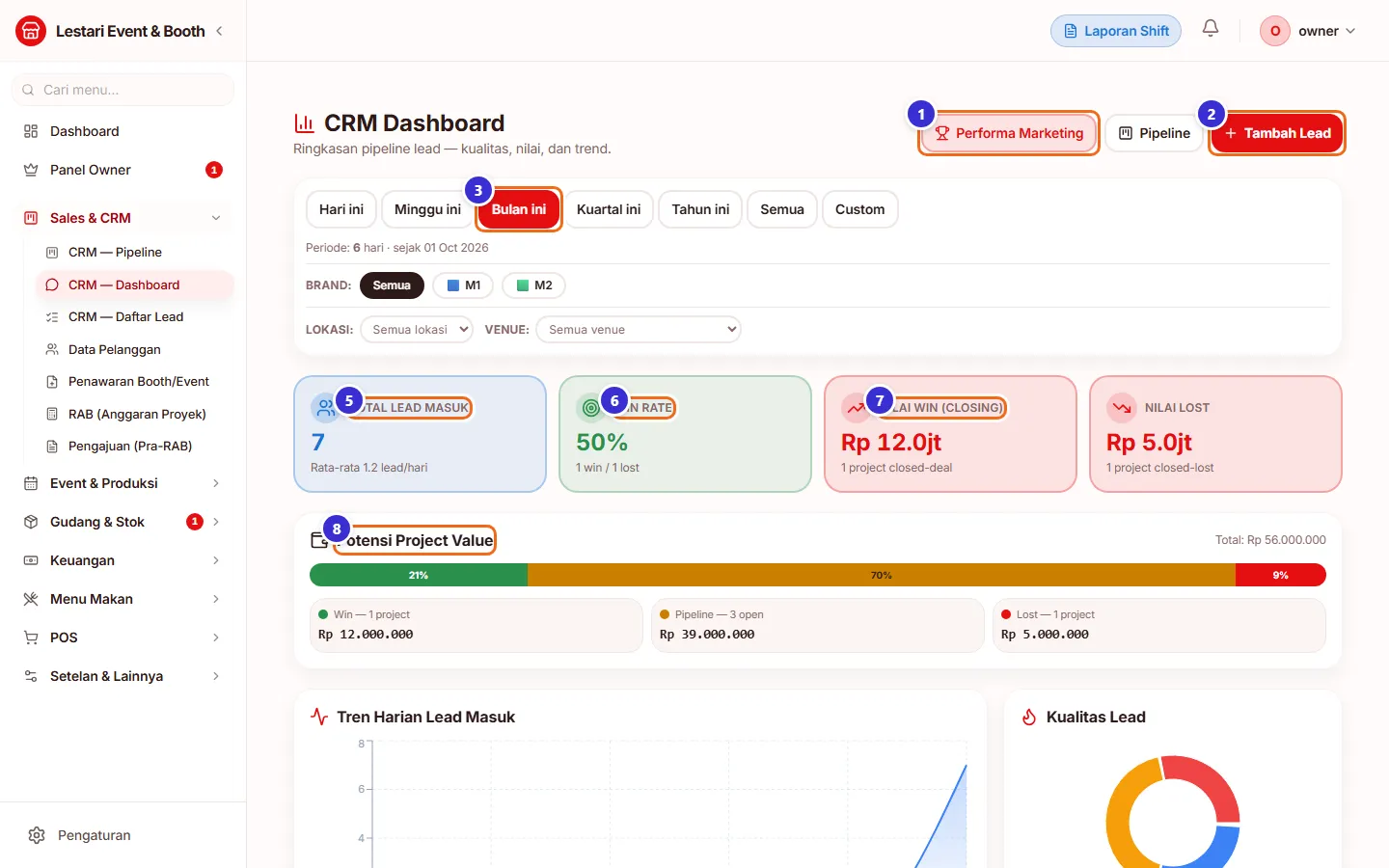Click the Setelan & Lainnya sliders icon

pos(31,676)
